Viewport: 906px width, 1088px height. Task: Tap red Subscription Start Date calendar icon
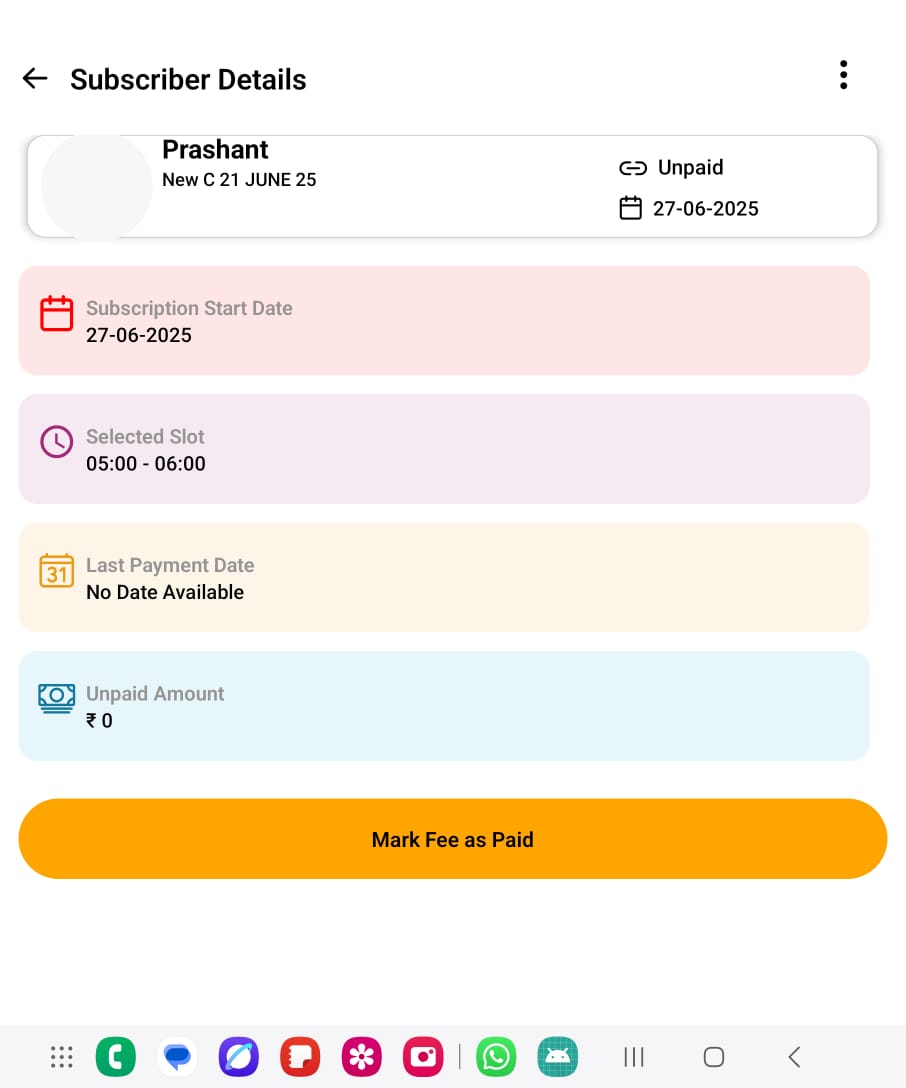pos(56,314)
